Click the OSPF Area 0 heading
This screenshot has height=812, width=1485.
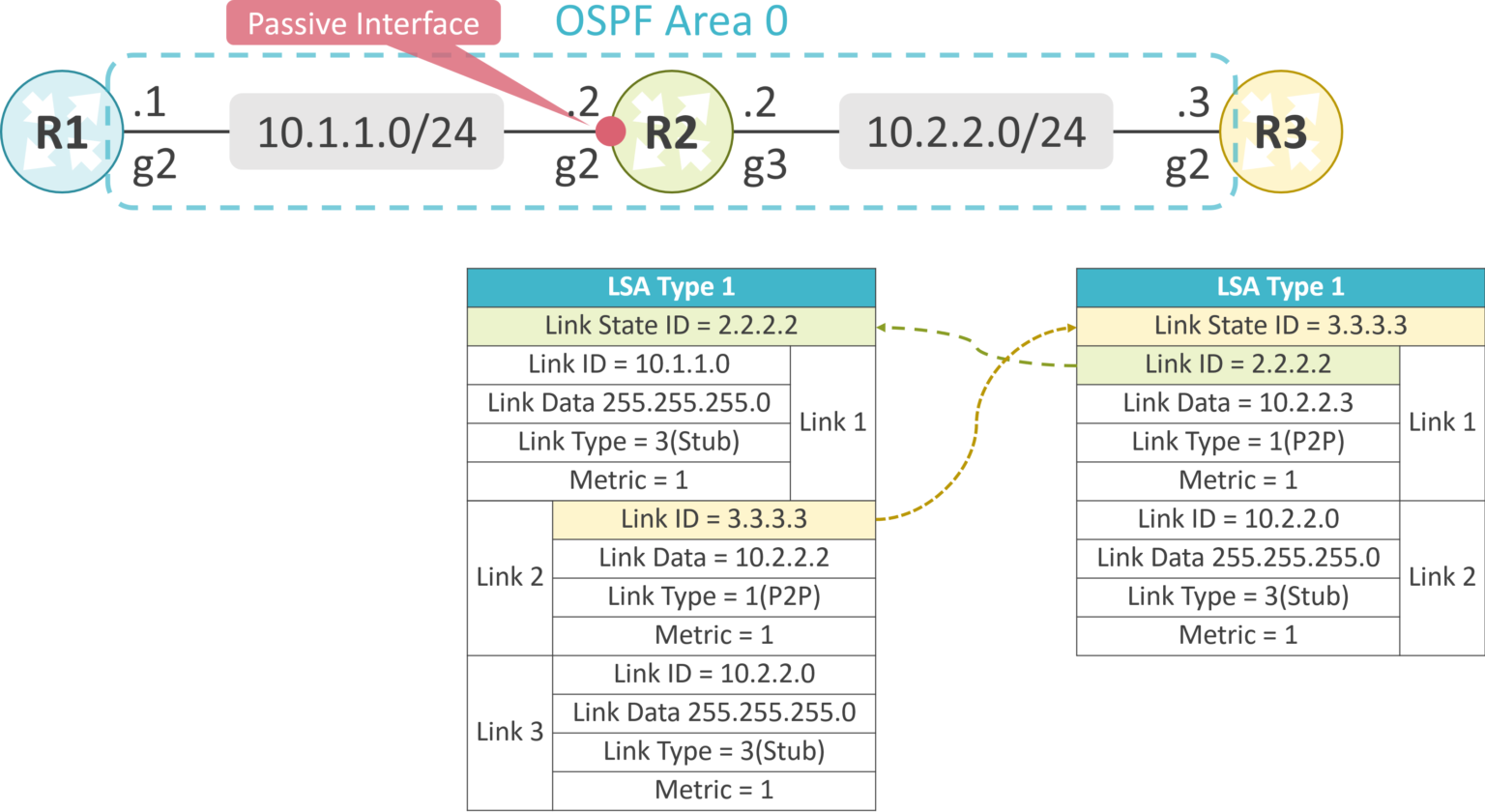point(671,20)
